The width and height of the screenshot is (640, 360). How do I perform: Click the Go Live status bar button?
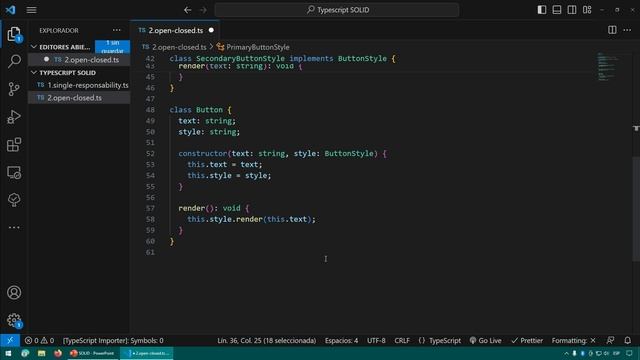coord(485,340)
